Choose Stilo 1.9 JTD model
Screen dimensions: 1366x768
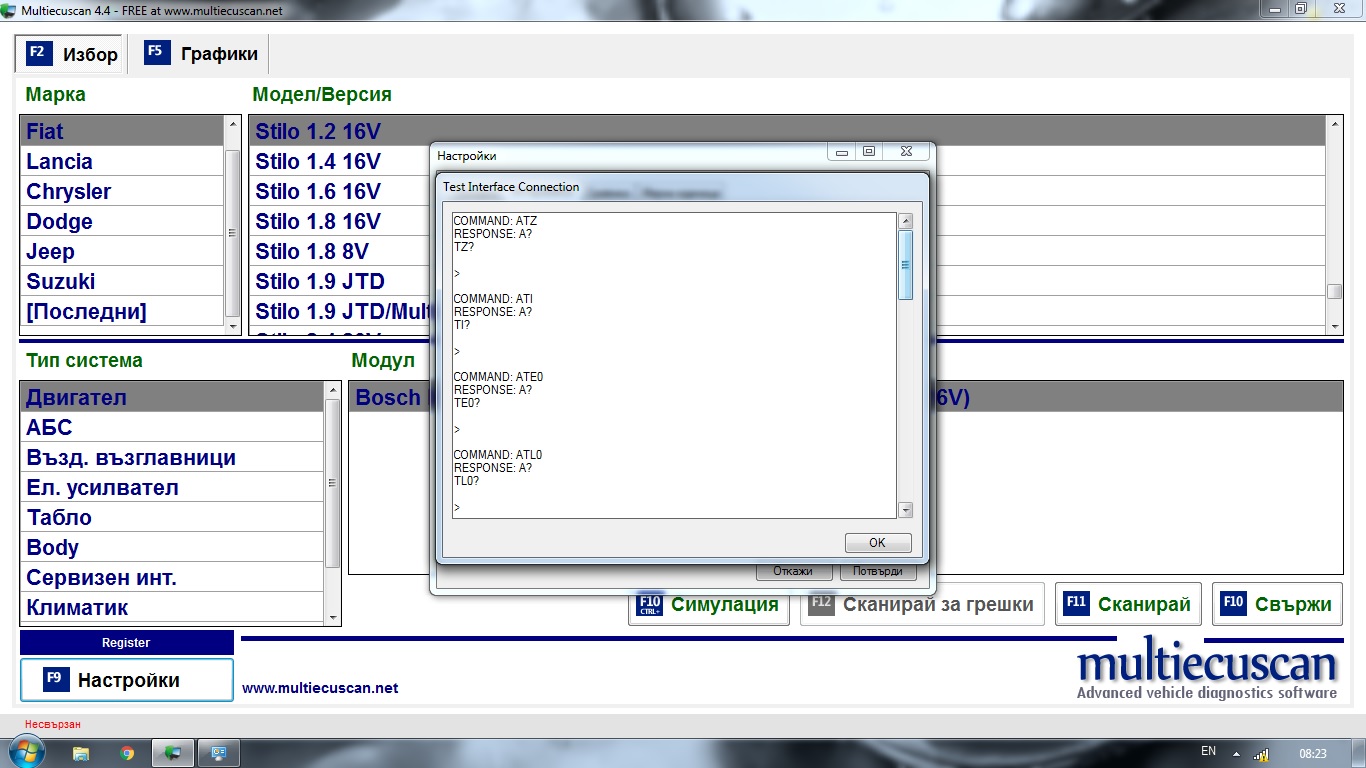320,282
